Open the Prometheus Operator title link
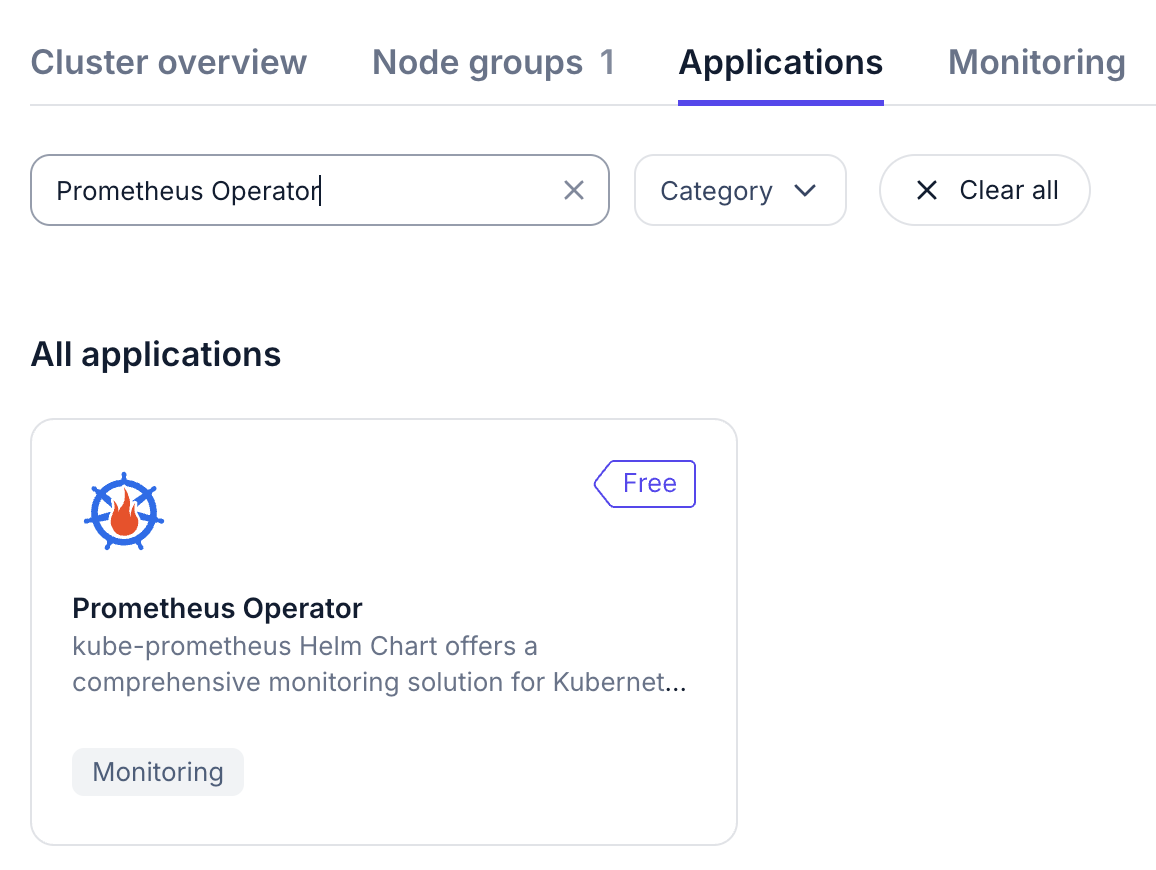The width and height of the screenshot is (1156, 870). 217,608
